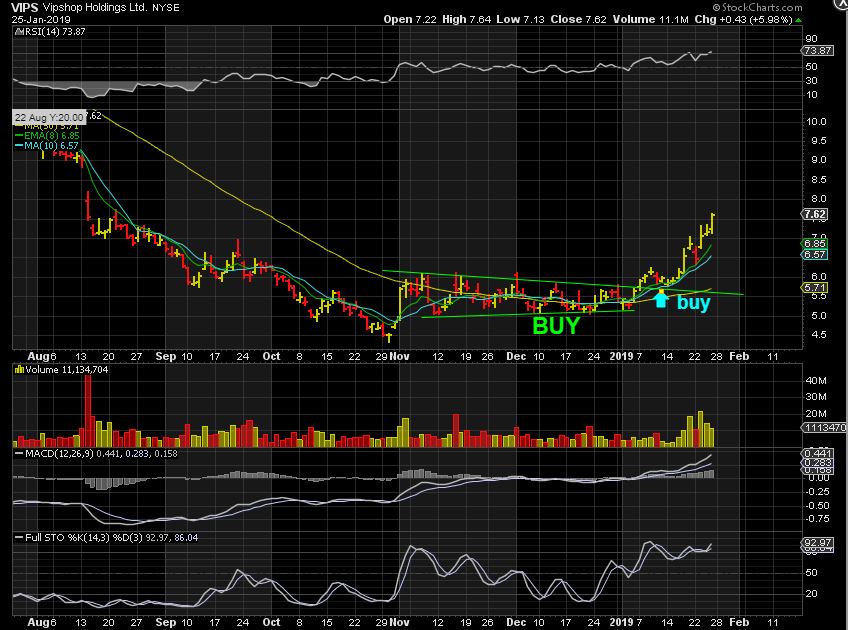Click the 10.0 price axis label
Viewport: 848px width, 630px height.
[816, 122]
